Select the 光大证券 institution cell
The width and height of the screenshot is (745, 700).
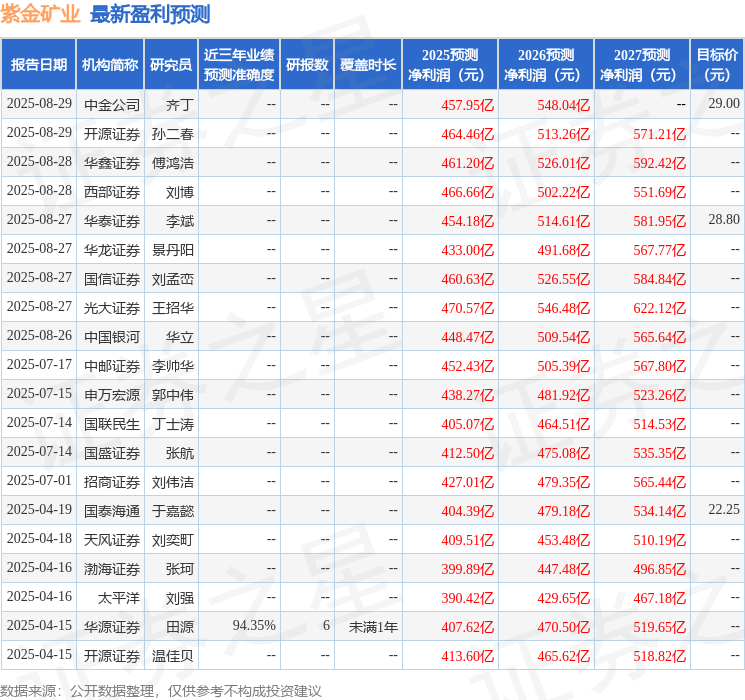pyautogui.click(x=112, y=308)
